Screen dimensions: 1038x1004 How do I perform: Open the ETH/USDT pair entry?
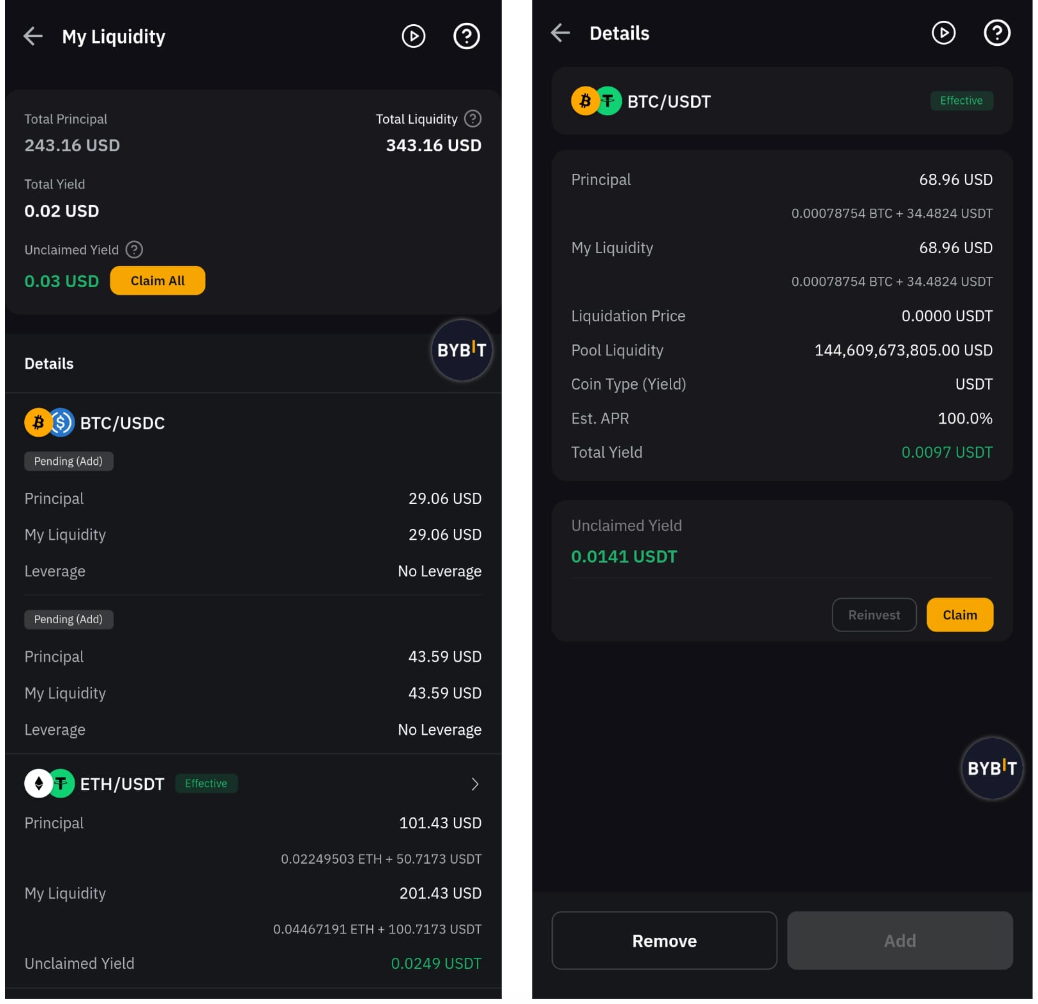click(122, 784)
